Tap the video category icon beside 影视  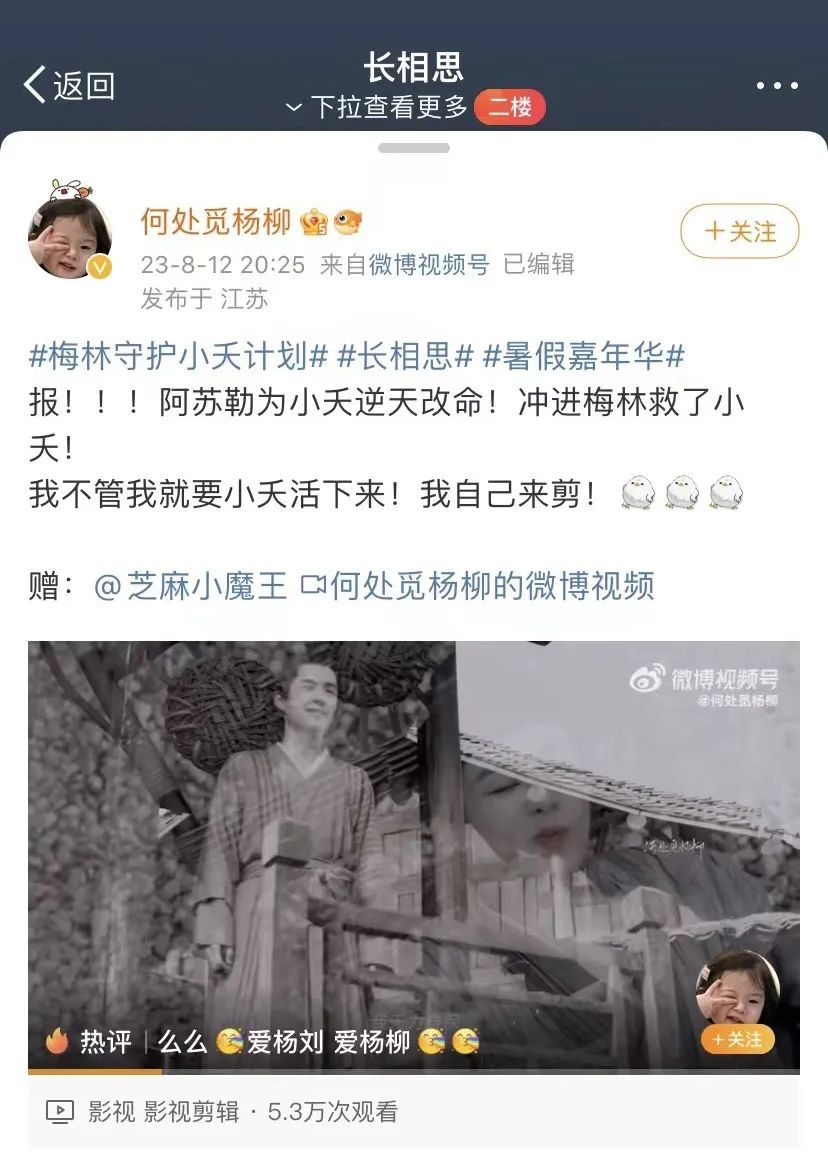(x=60, y=1111)
